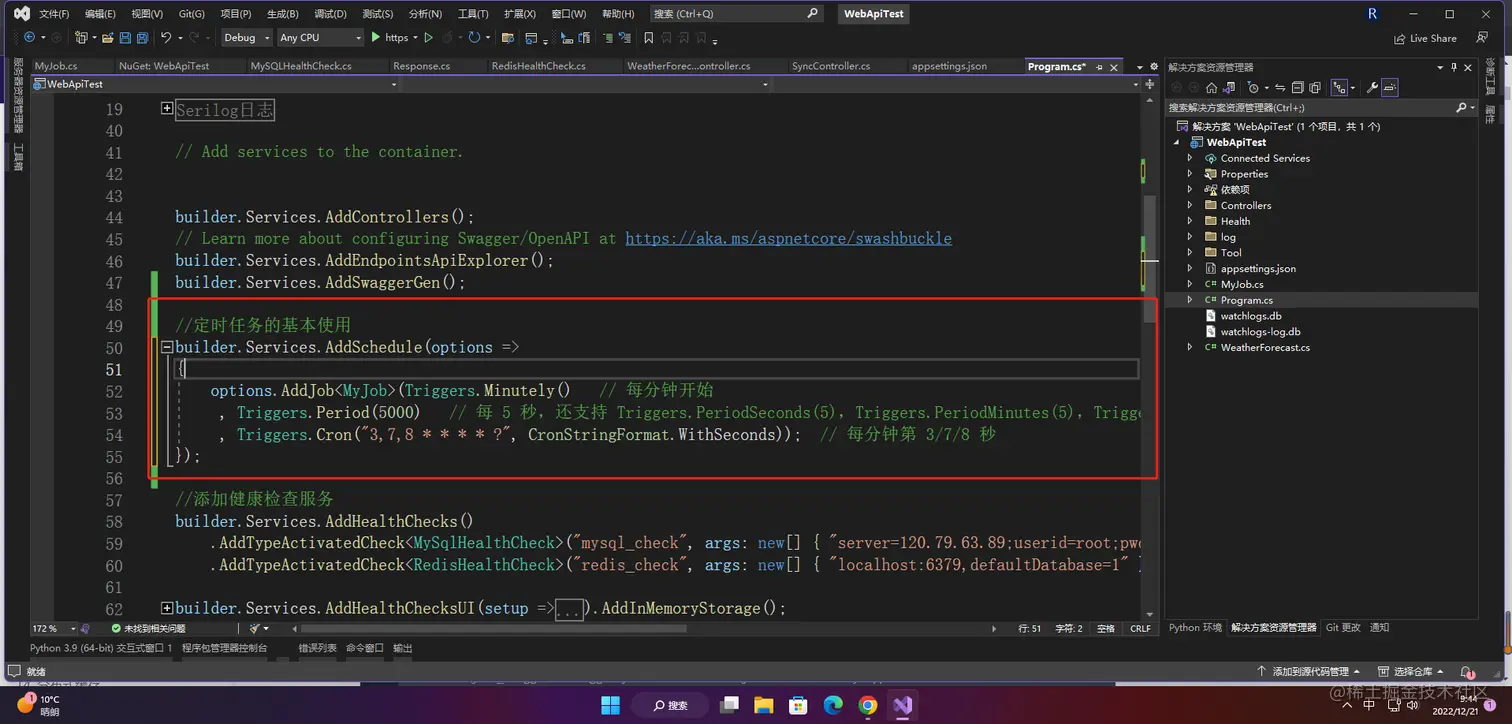Click 选择仓库 in the status bar
Viewport: 1512px width, 724px height.
coord(1413,671)
